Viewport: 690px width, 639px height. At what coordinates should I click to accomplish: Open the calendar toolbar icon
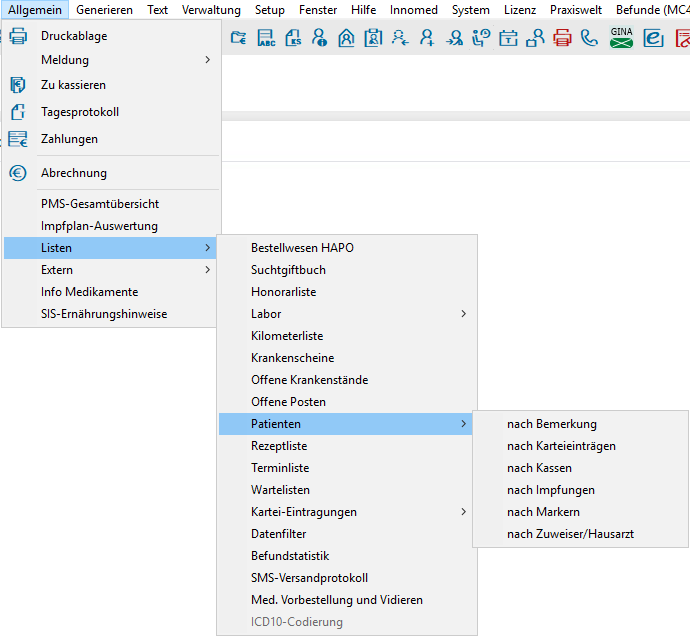tap(508, 38)
